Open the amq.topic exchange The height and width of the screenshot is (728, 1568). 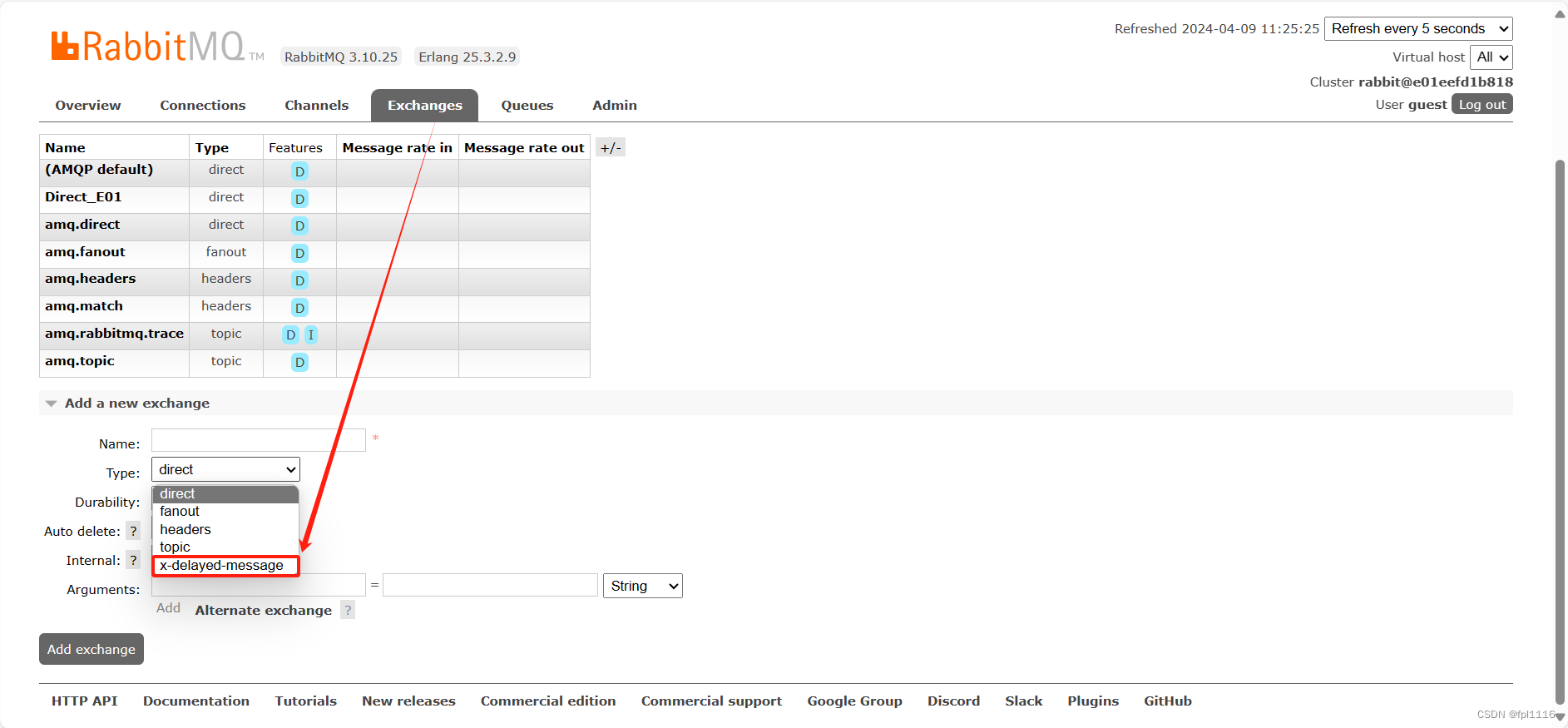(x=80, y=361)
